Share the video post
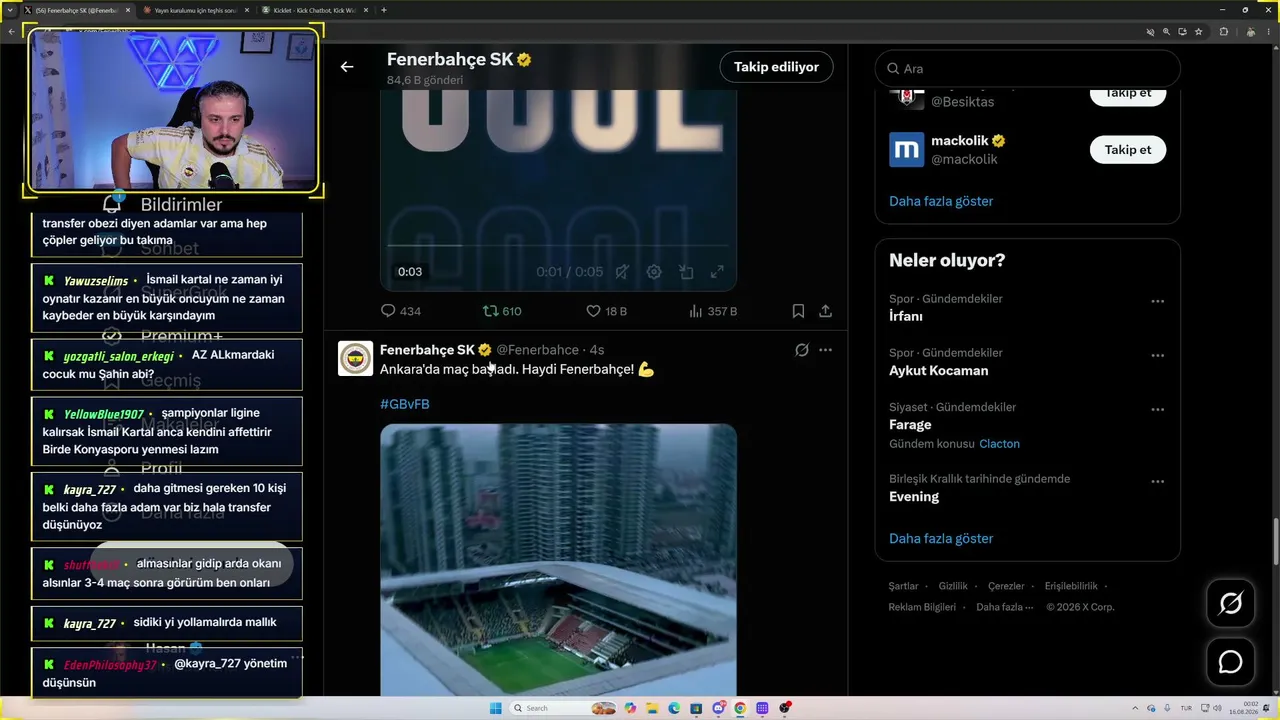 tap(825, 311)
